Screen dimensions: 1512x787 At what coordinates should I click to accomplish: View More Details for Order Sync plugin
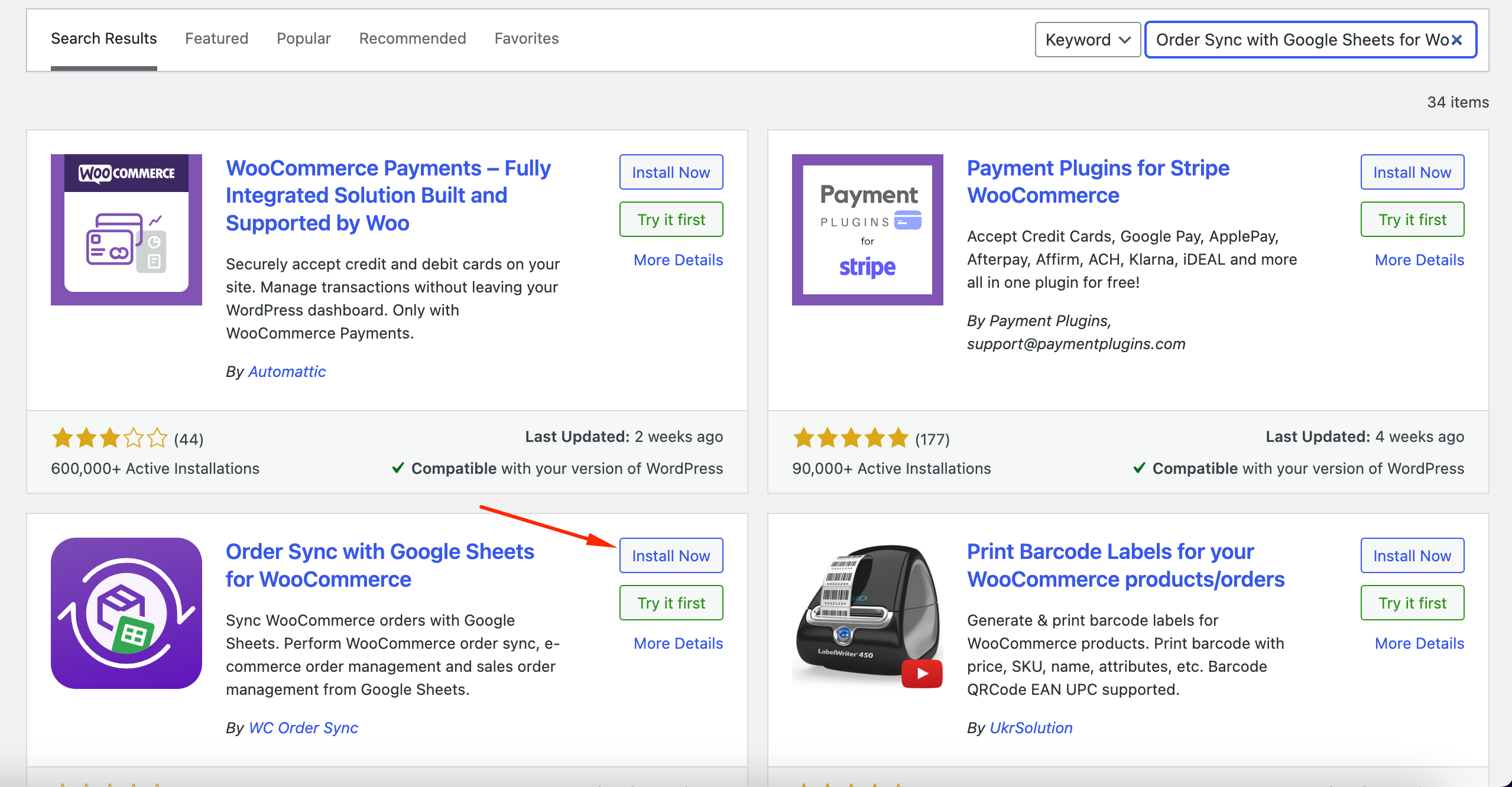click(679, 643)
